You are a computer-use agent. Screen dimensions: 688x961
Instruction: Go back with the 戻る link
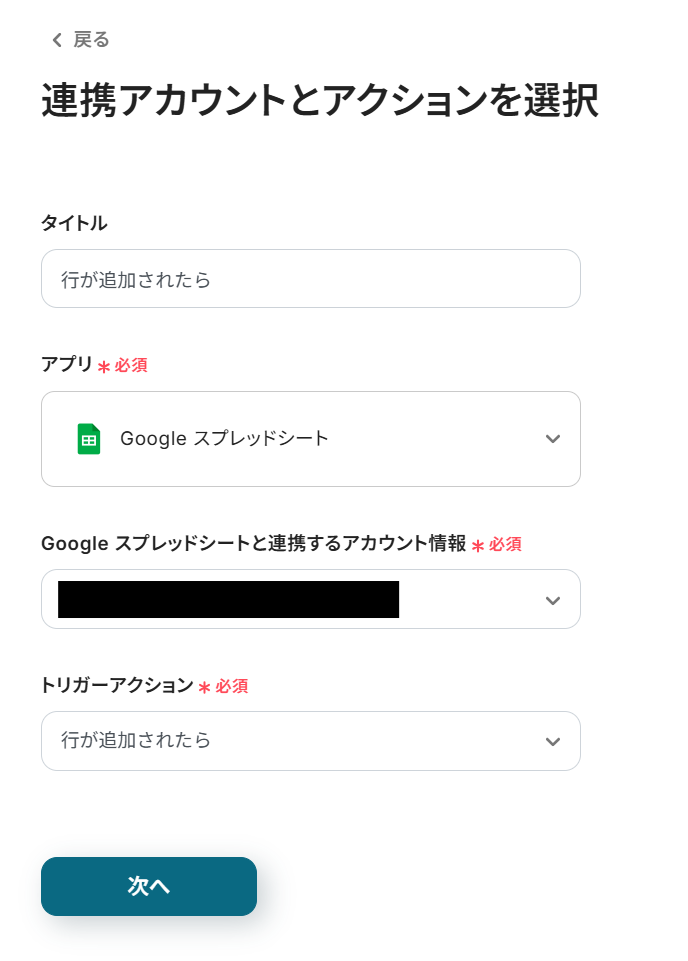coord(91,40)
